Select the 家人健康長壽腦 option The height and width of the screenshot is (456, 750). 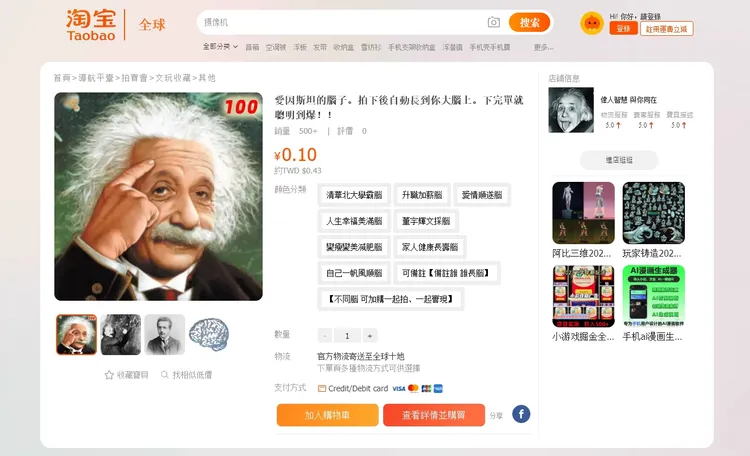[430, 247]
